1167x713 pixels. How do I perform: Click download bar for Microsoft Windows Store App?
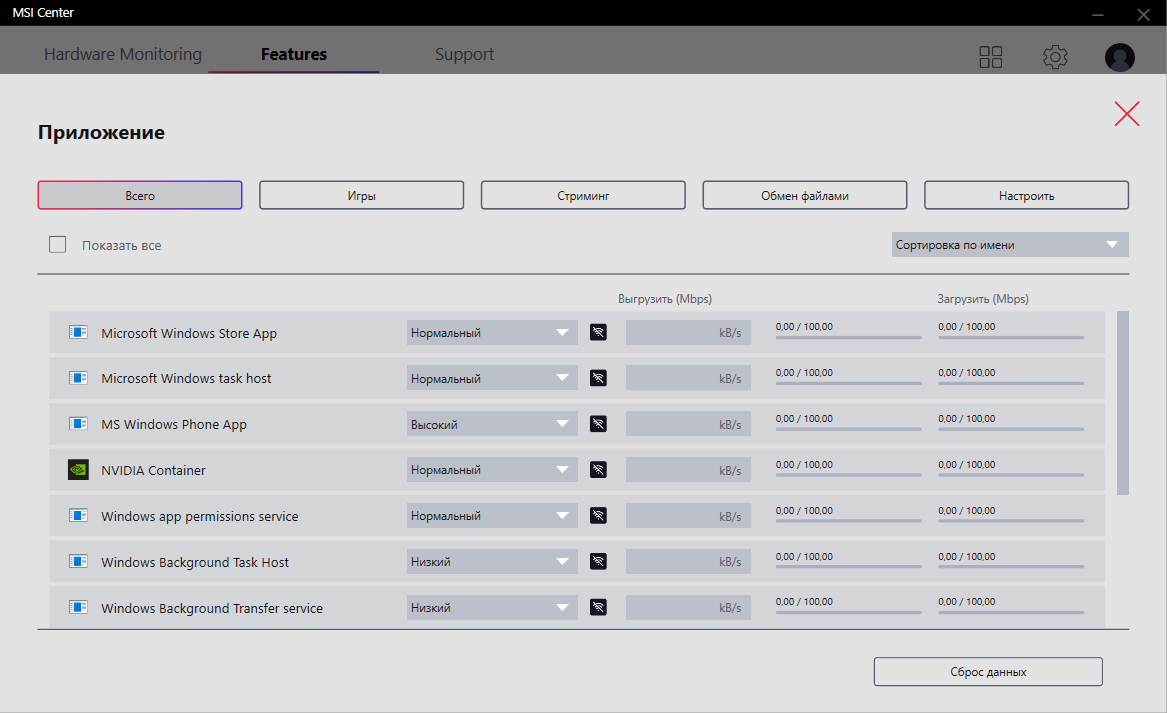pos(1011,337)
